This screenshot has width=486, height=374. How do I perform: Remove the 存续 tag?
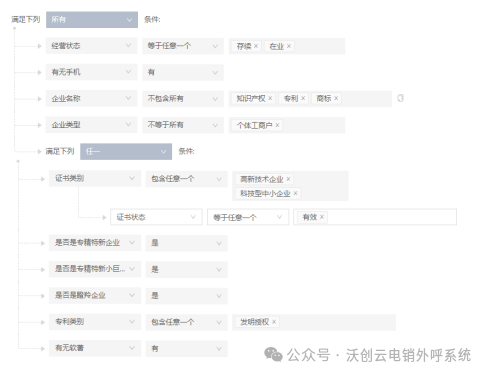tap(256, 46)
